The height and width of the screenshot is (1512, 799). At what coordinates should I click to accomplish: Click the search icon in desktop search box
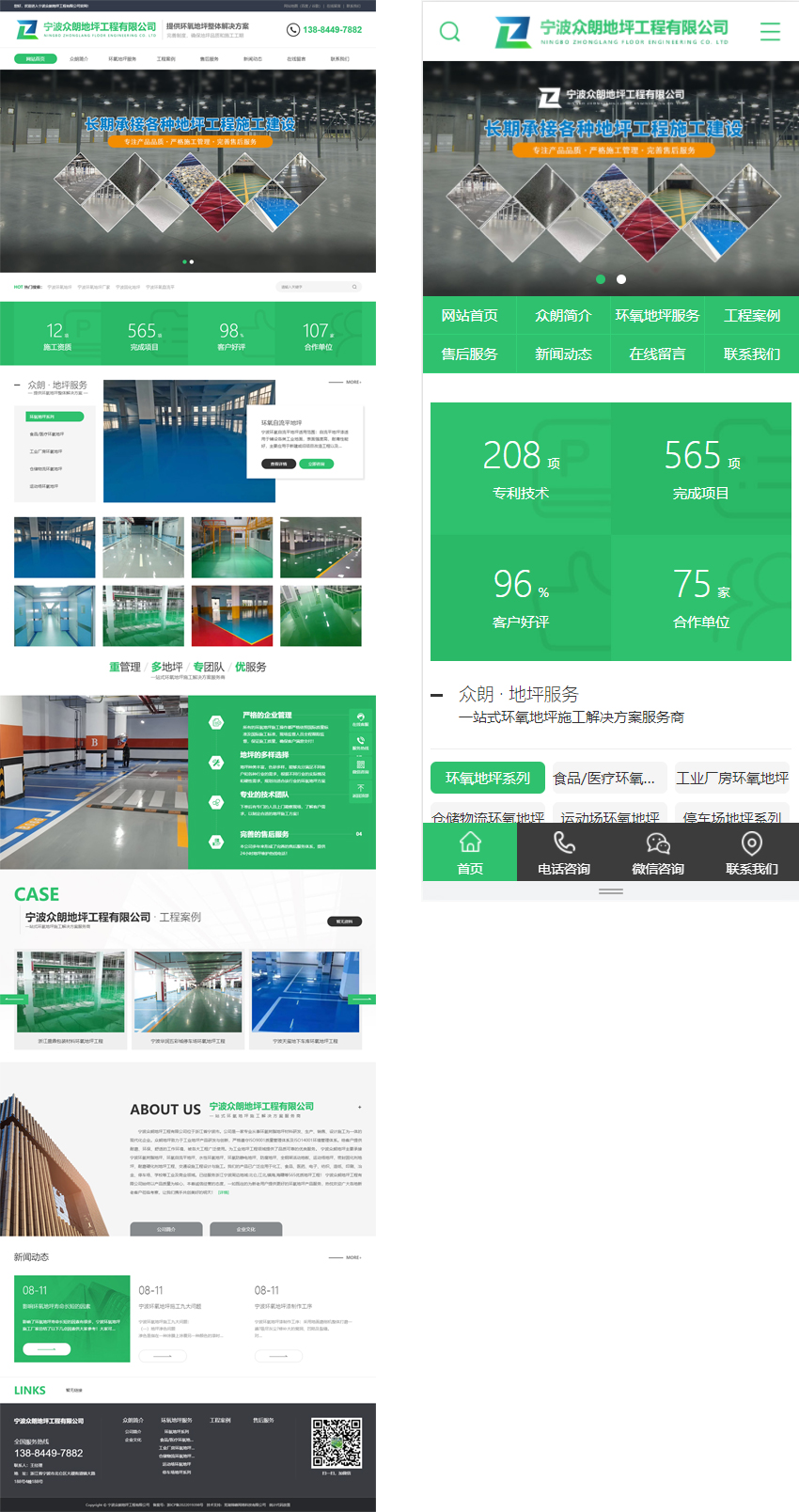click(x=354, y=287)
